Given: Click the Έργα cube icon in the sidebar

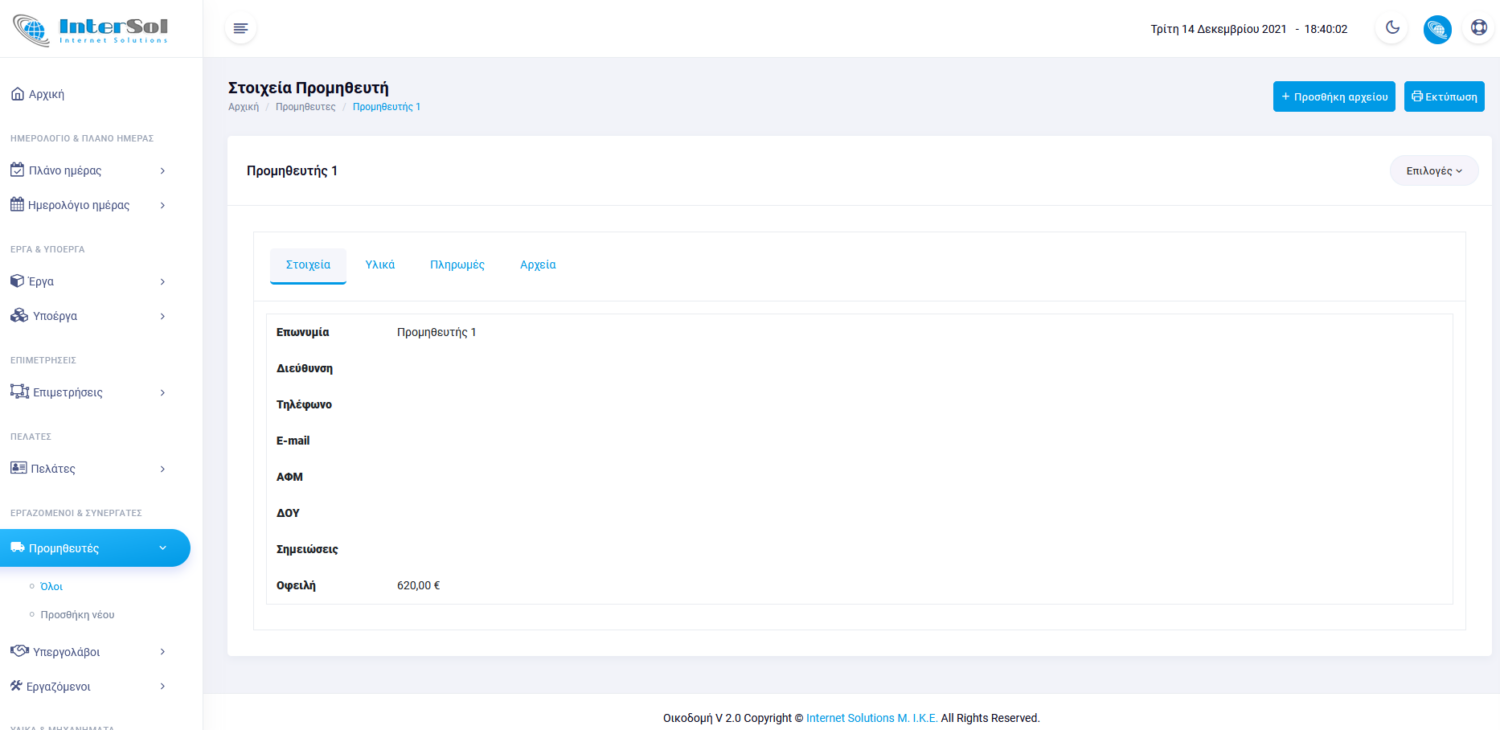Looking at the screenshot, I should click(17, 281).
